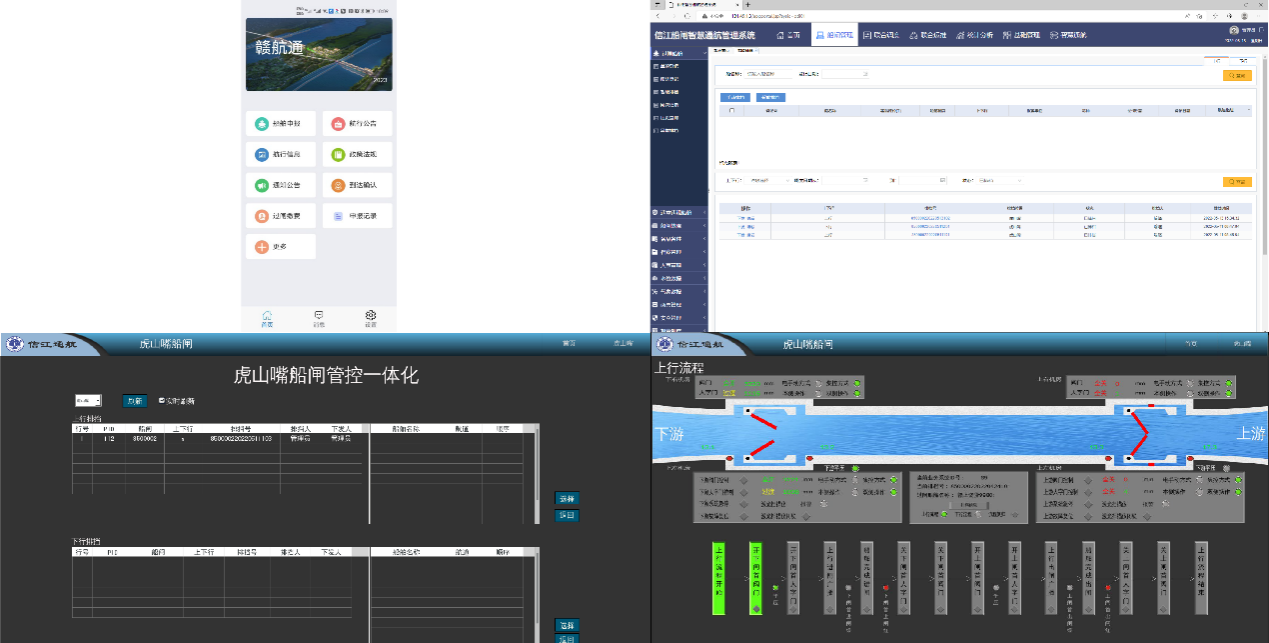Open the 上下行 dropdown in the lower filter row
Image resolution: width=1269 pixels, height=643 pixels.
[x=767, y=181]
